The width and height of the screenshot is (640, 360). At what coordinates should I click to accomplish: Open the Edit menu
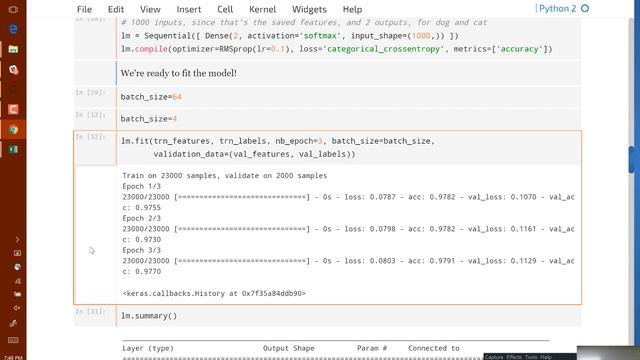(116, 9)
